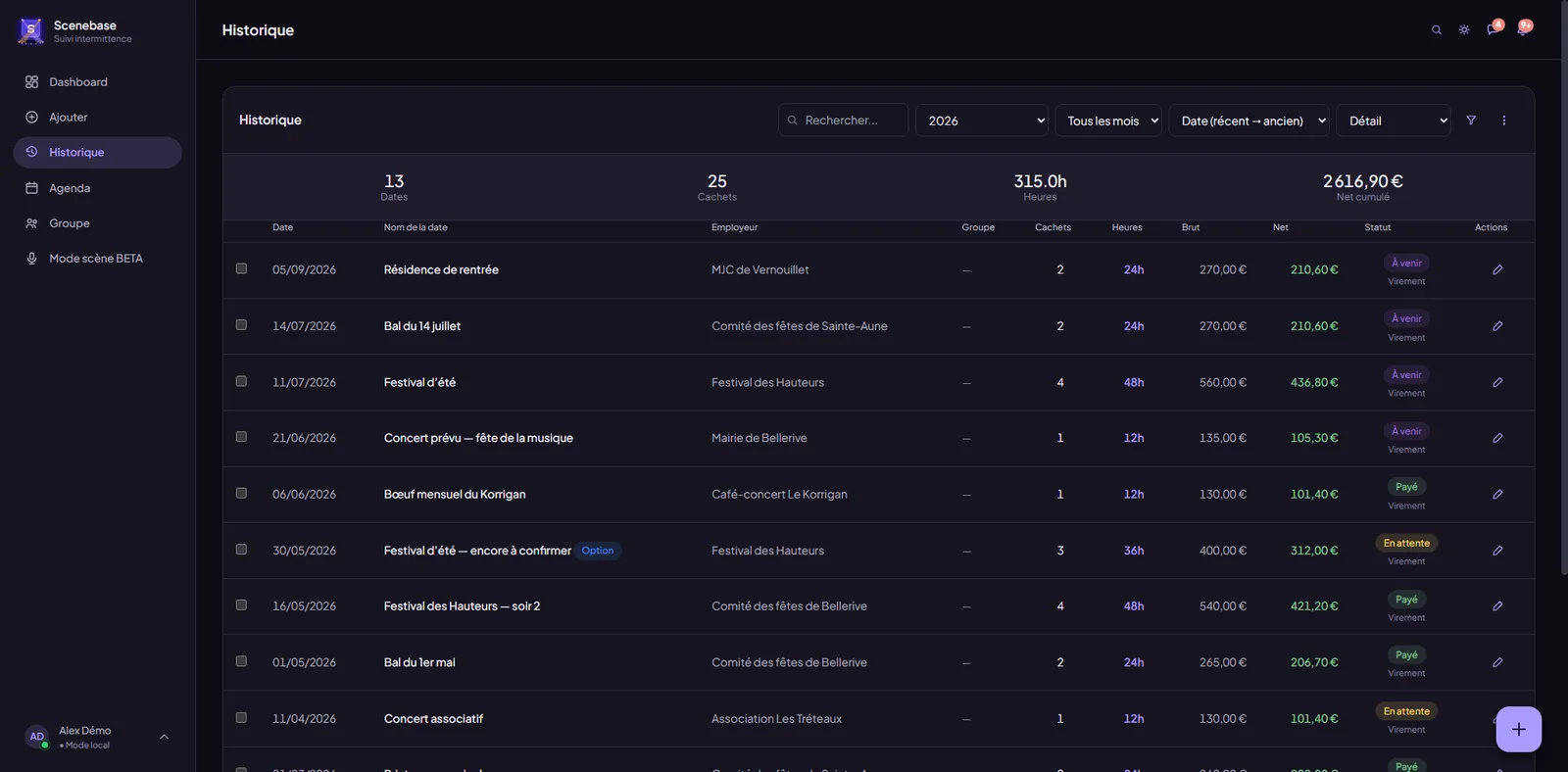Click the Employeur column header
The image size is (1568, 772).
[x=734, y=227]
